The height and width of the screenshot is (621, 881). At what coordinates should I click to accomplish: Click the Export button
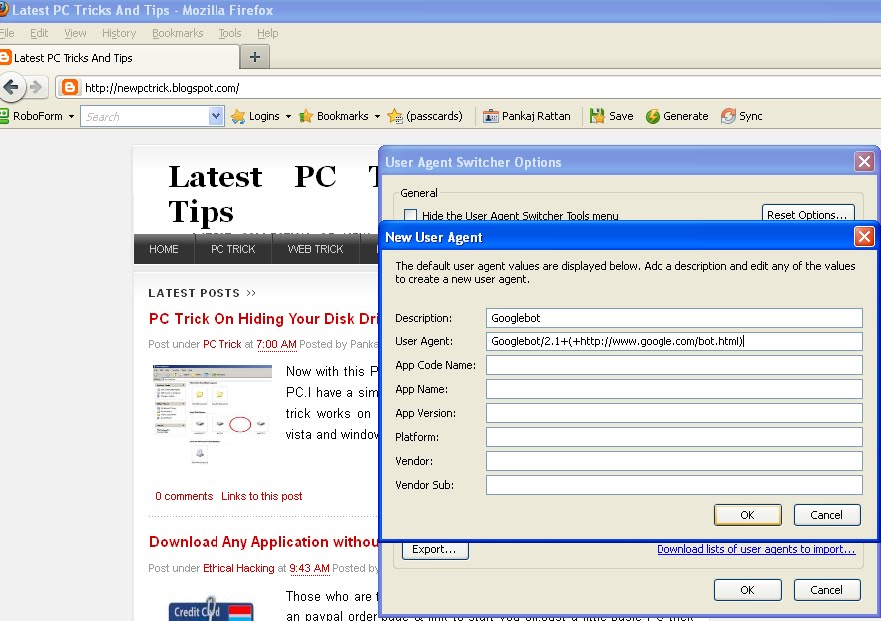(435, 550)
